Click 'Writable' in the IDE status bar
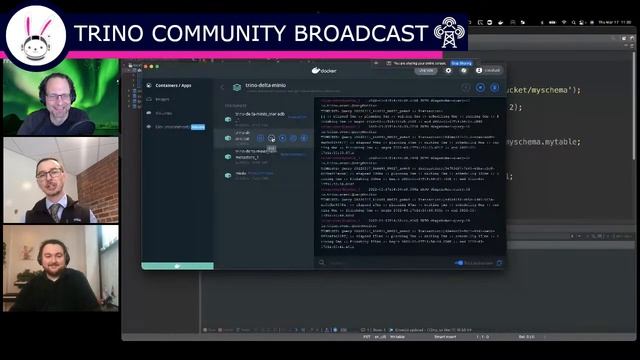 point(398,337)
